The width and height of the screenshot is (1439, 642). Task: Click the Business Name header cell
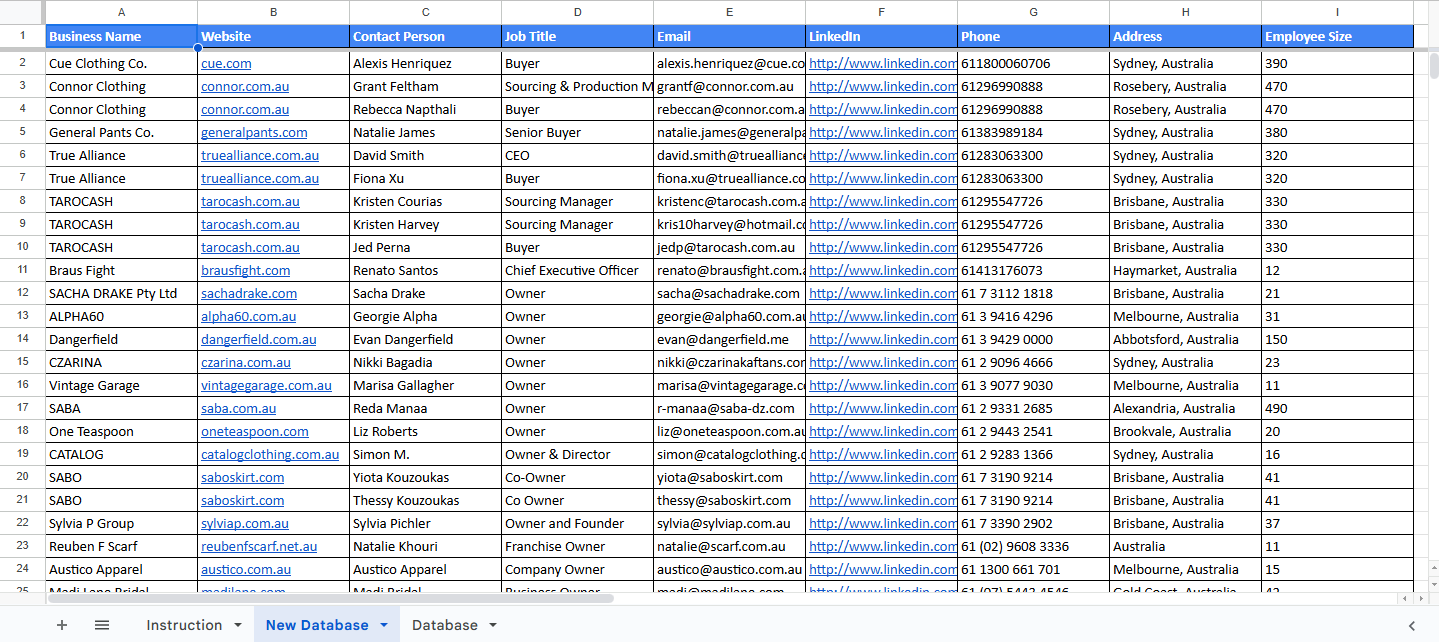(x=122, y=36)
